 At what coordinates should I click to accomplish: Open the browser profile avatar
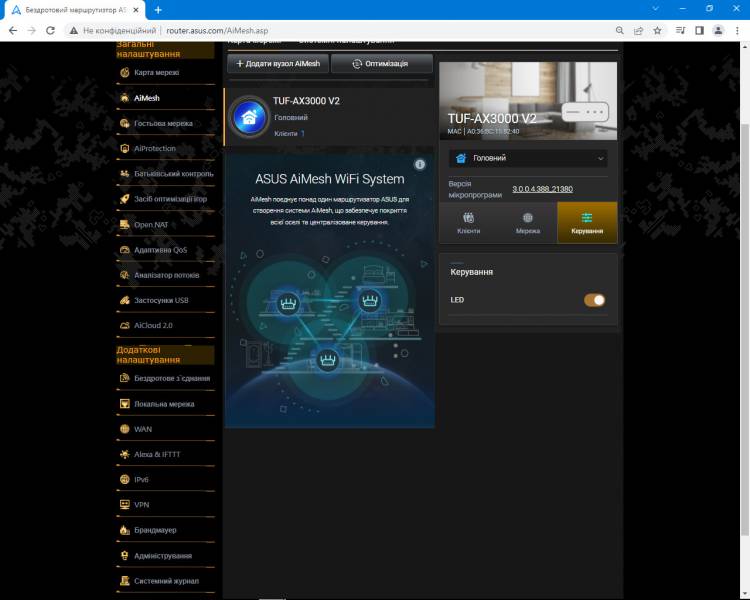click(718, 31)
